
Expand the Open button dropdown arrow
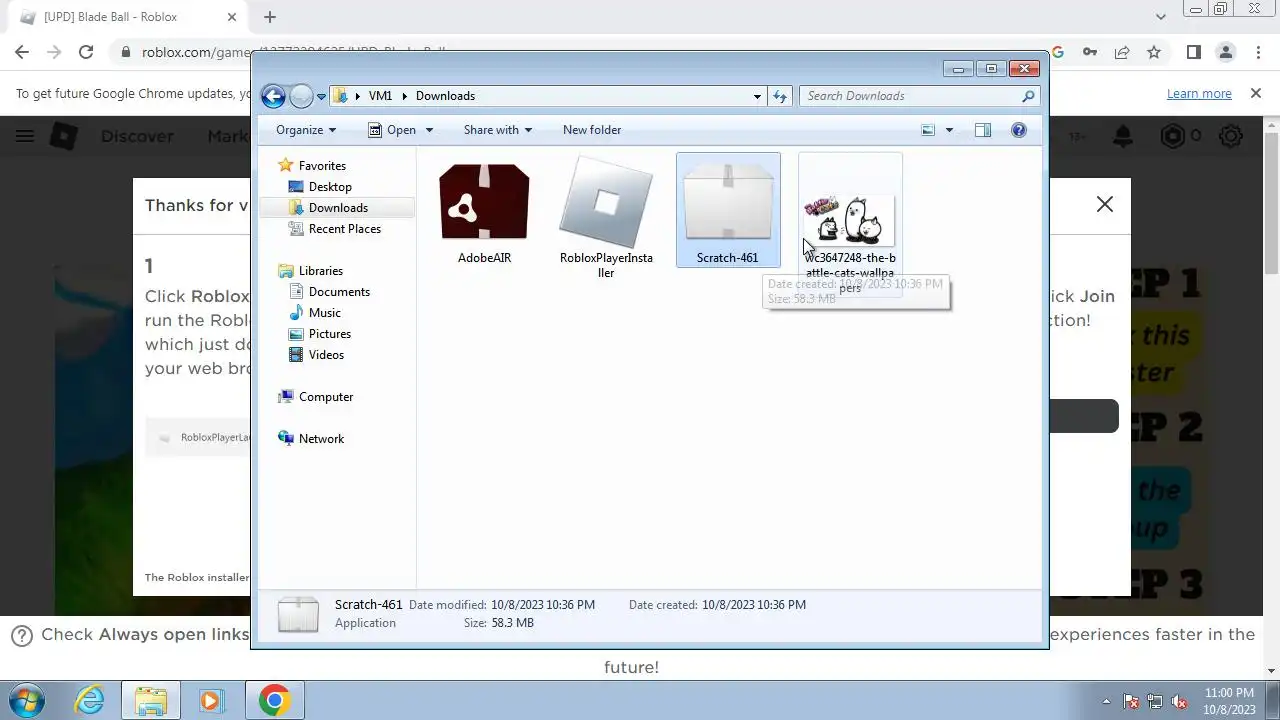tap(429, 130)
